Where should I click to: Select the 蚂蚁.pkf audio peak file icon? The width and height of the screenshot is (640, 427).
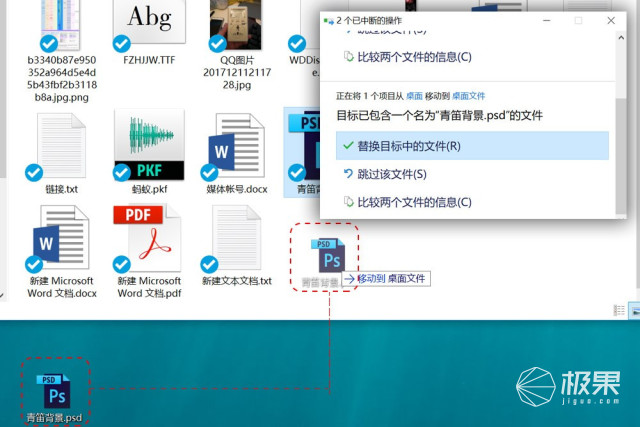(x=149, y=145)
